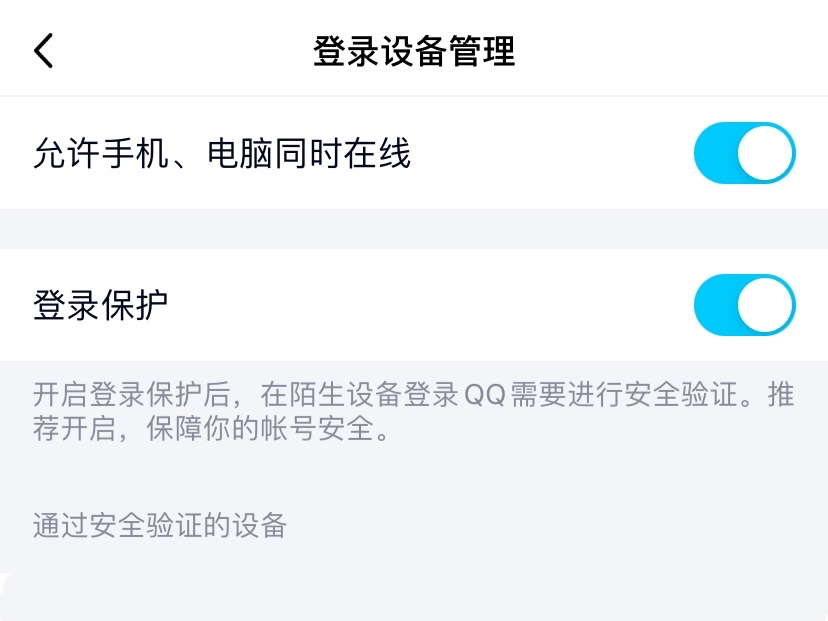Click the white knob of 登录保护 toggle
828x621 pixels.
point(766,305)
